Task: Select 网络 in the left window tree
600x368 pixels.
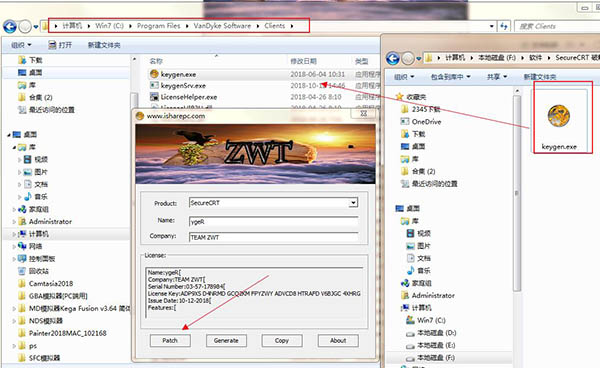Action: (x=30, y=246)
